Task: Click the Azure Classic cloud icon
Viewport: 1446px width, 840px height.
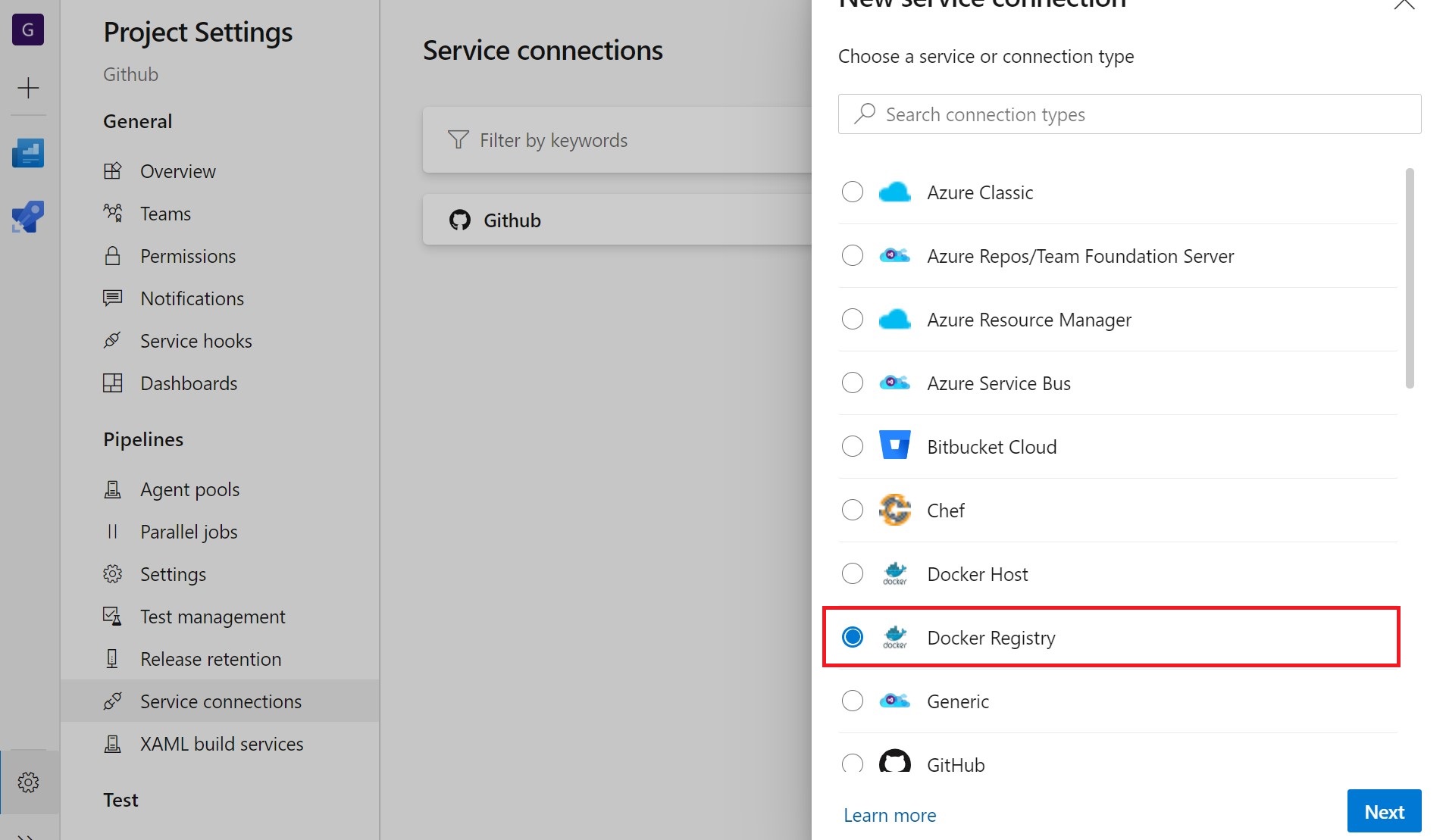Action: [x=894, y=192]
